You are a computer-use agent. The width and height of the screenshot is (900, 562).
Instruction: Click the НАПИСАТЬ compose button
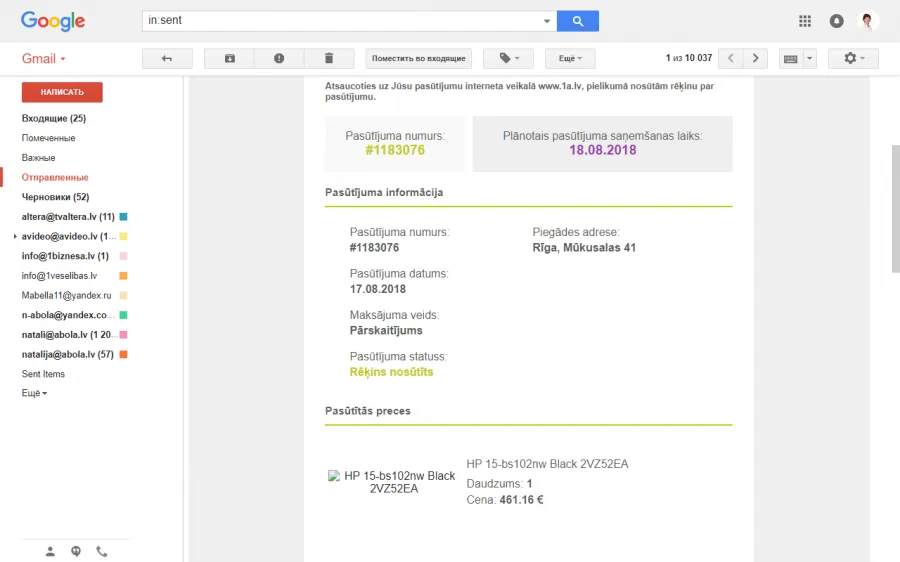(62, 92)
